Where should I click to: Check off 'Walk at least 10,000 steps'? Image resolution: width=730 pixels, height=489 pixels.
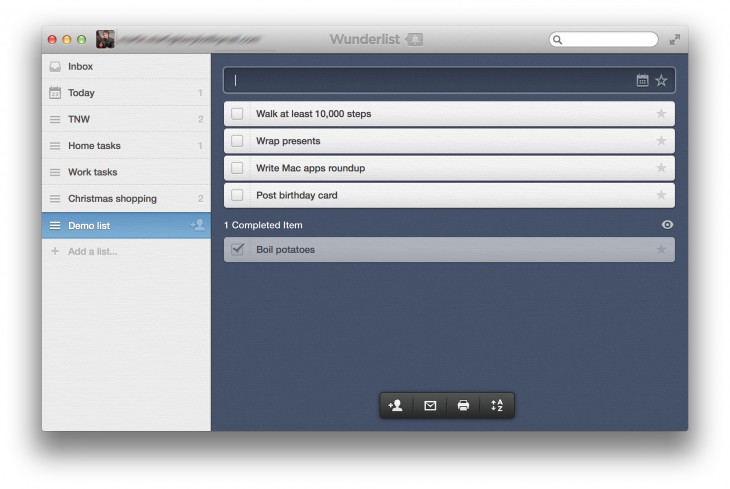pos(237,114)
